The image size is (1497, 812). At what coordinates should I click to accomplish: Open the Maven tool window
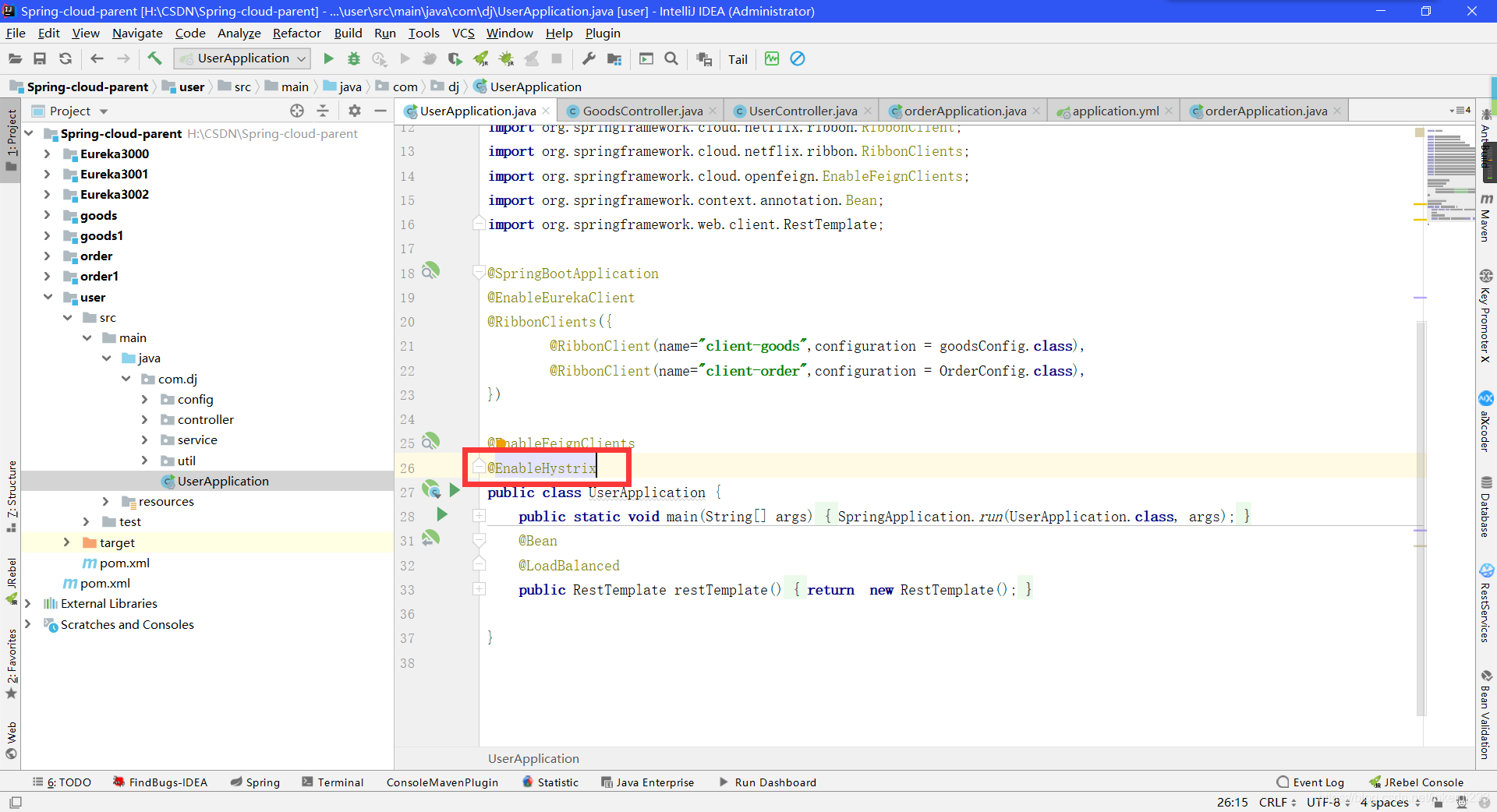click(x=1486, y=218)
